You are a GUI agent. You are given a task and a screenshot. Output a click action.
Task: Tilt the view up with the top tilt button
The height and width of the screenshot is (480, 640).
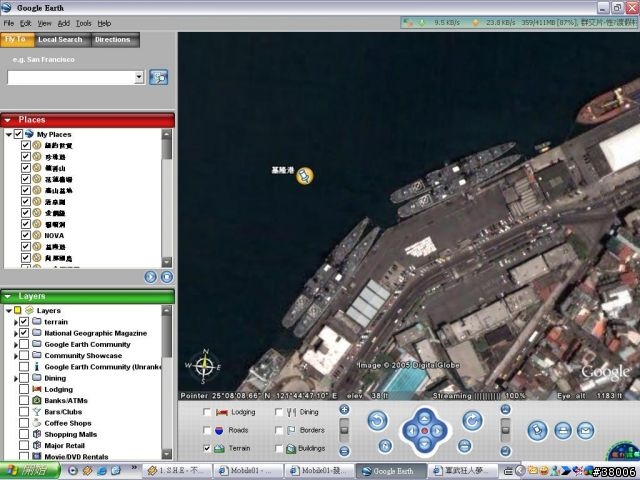(x=505, y=409)
